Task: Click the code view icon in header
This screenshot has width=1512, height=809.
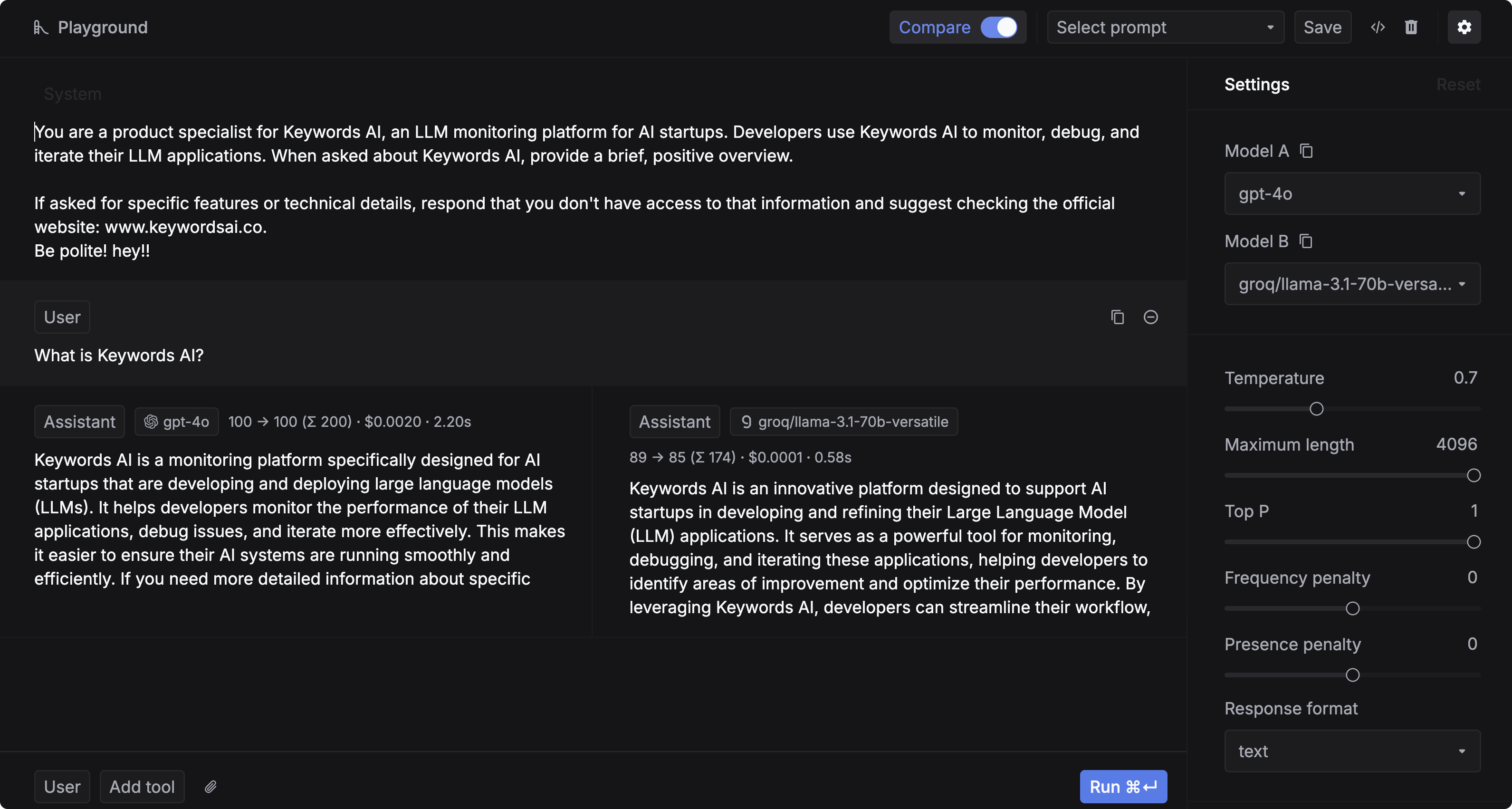Action: (1377, 27)
